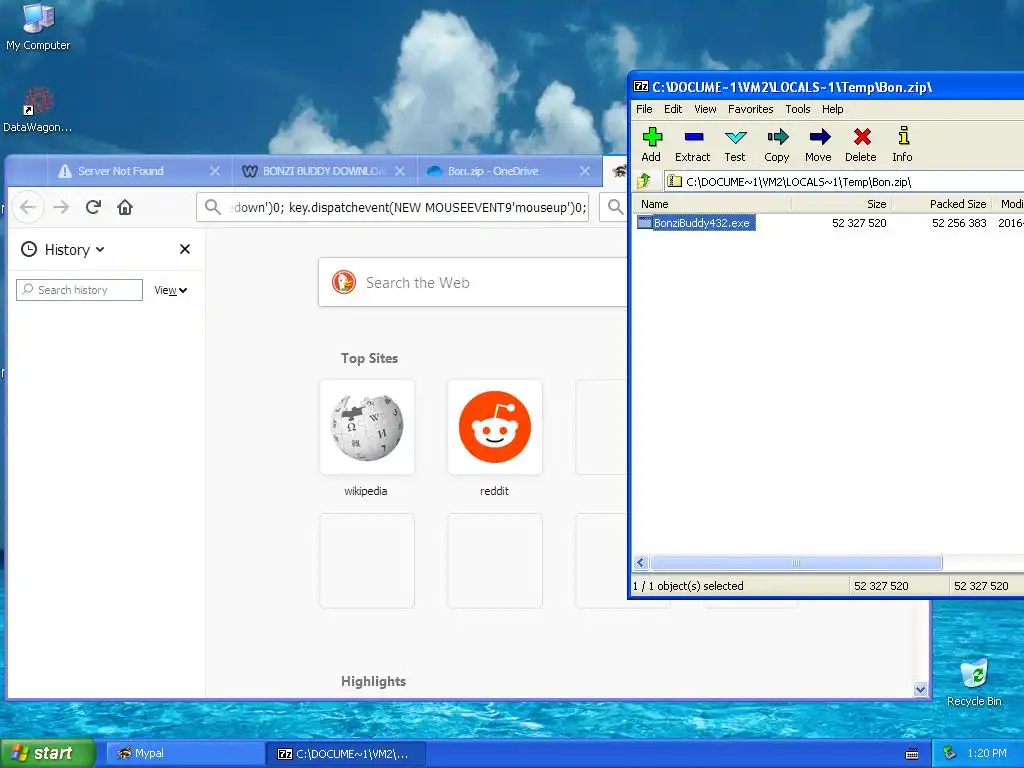Select the BonziBuddy432.exe file
Screen dimensions: 1024x768
point(696,223)
